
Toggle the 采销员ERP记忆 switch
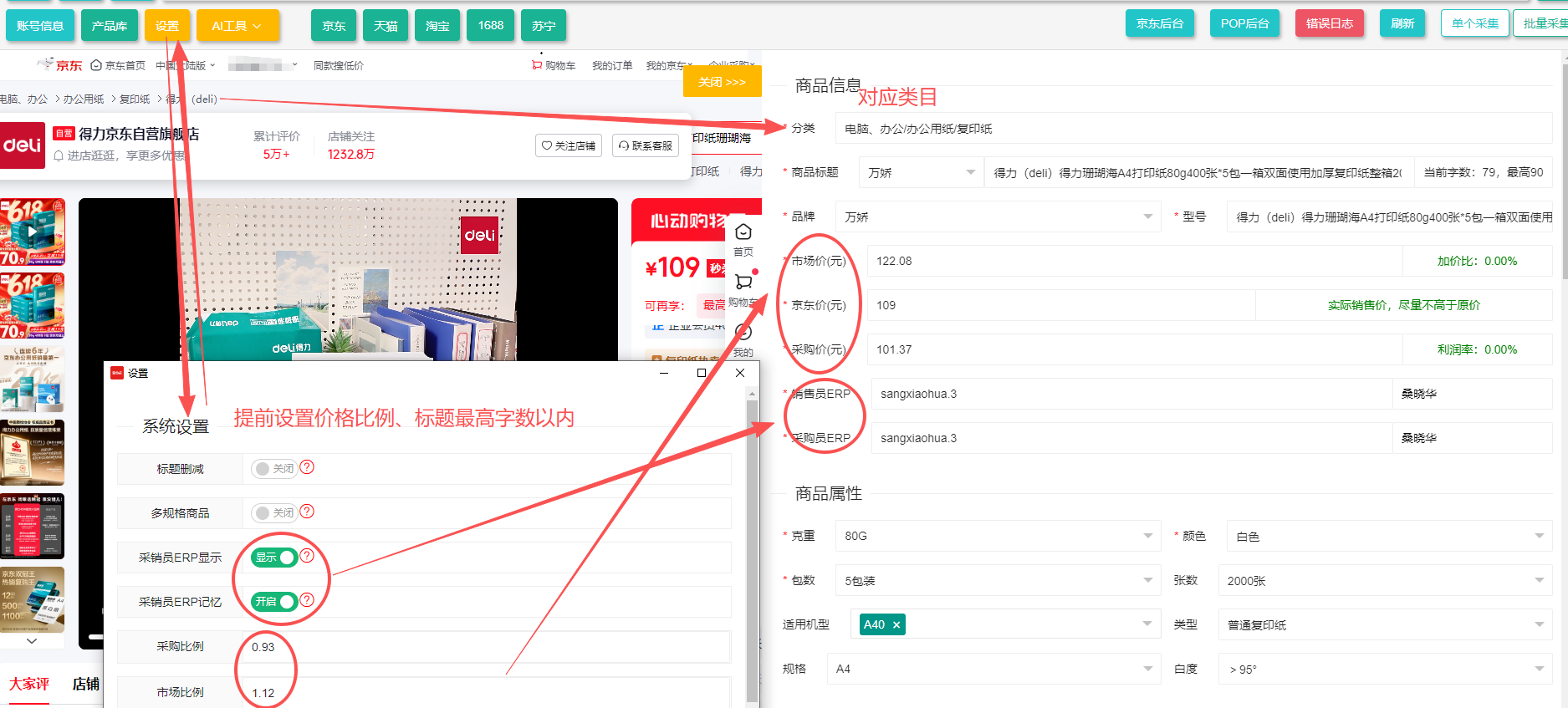pyautogui.click(x=274, y=602)
